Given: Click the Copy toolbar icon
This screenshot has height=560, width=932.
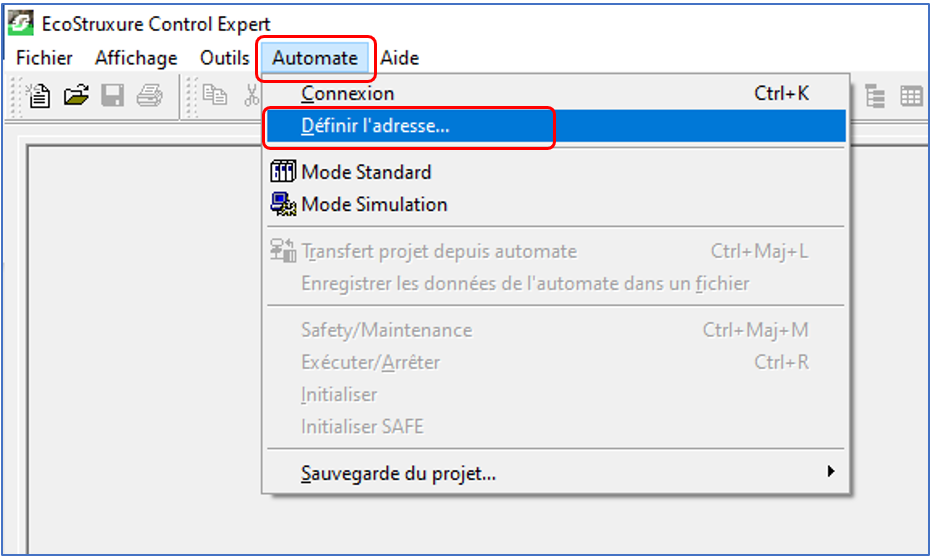Looking at the screenshot, I should [215, 95].
